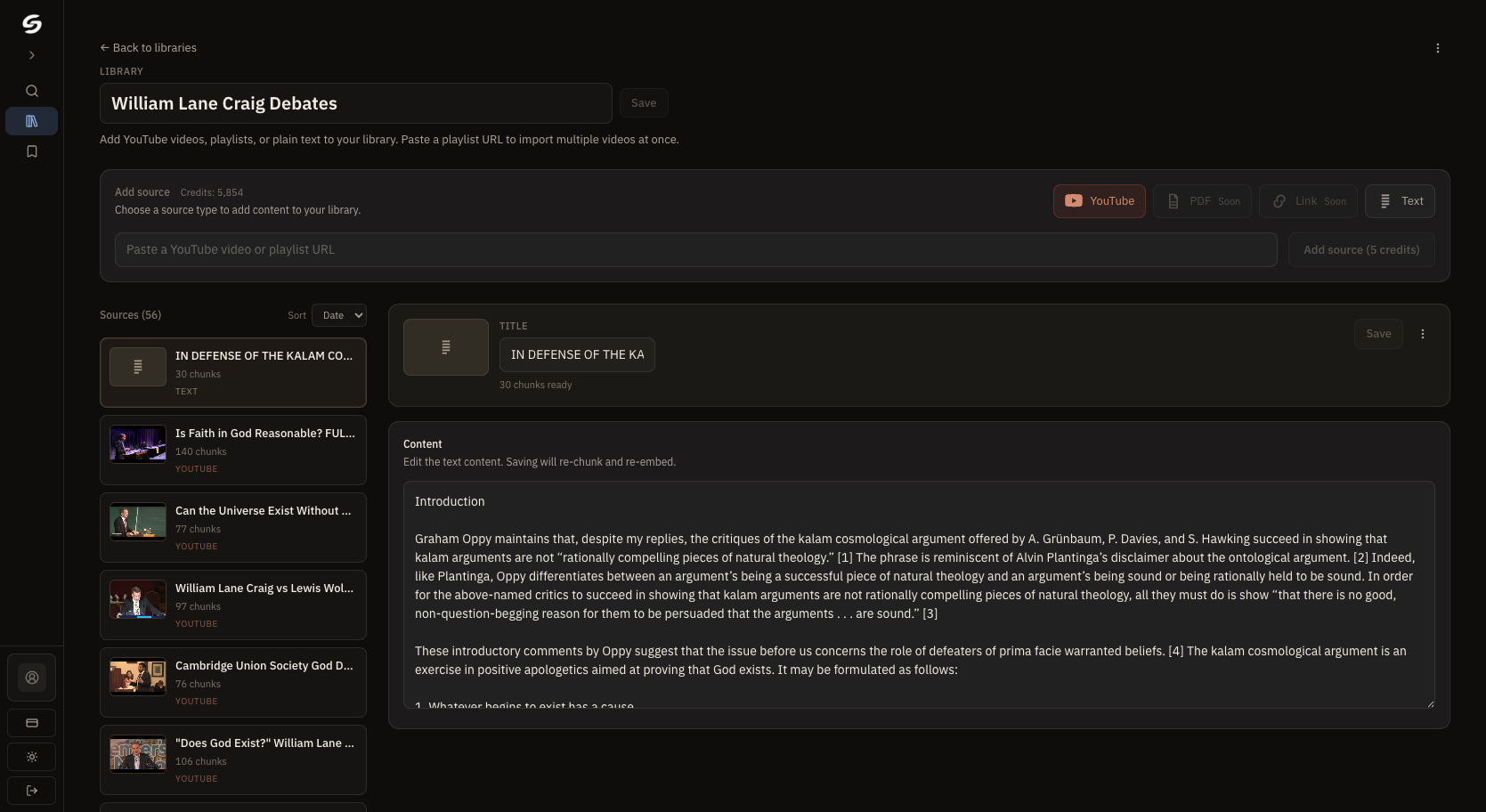Click the logout icon in the sidebar
This screenshot has width=1486, height=812.
coord(32,791)
